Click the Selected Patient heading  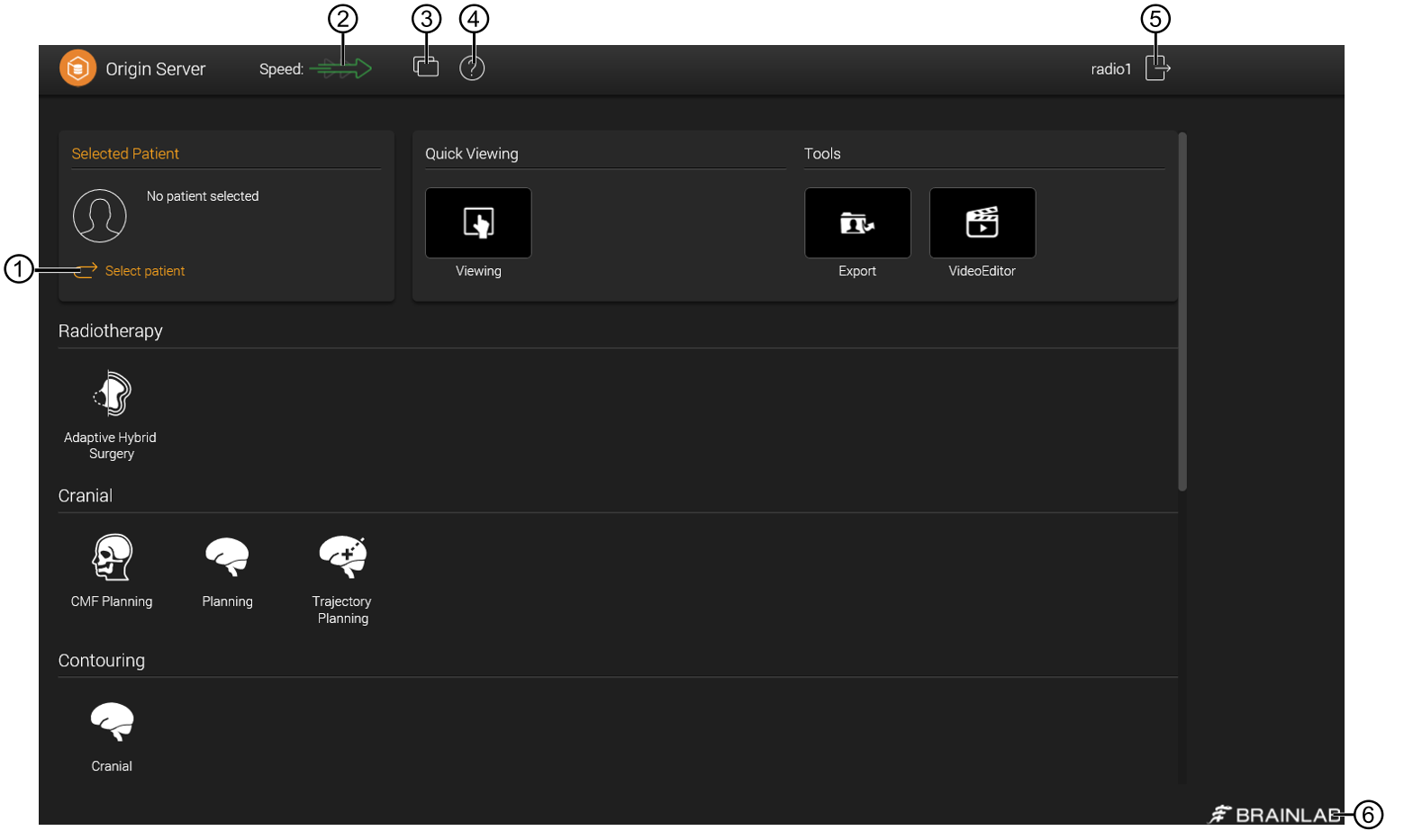(125, 154)
